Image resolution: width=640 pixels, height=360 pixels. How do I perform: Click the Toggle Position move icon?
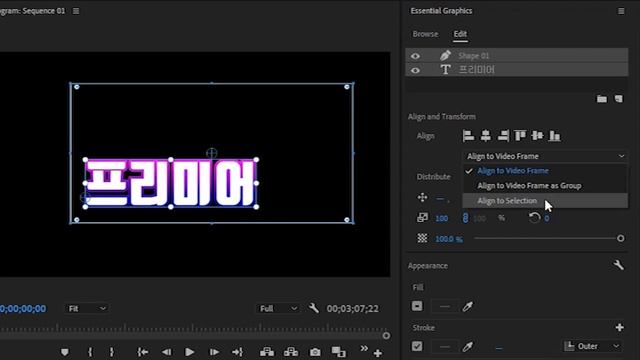422,198
